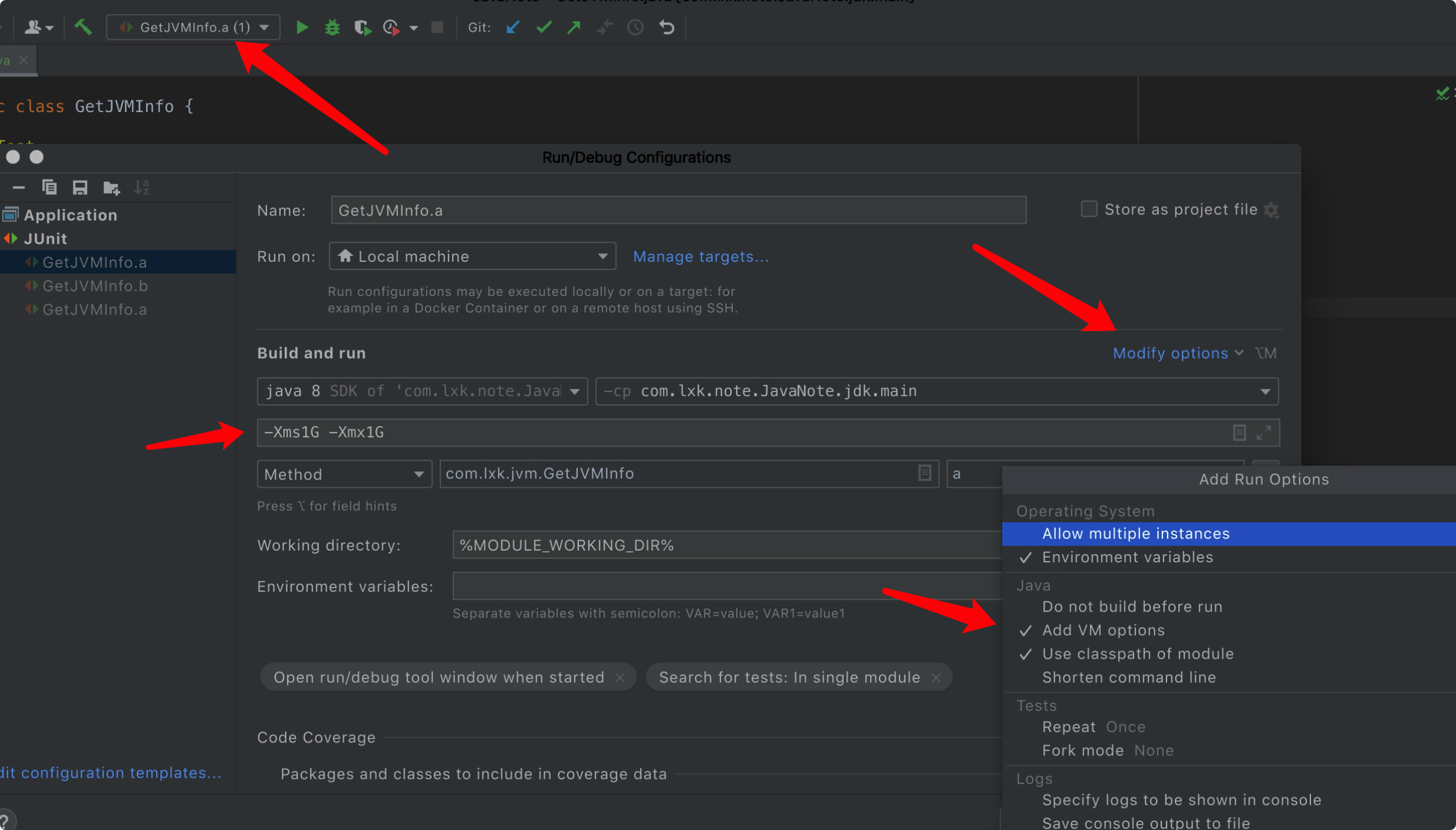Open the Local machine target dropdown
Screen dimensions: 1456x830
click(472, 257)
